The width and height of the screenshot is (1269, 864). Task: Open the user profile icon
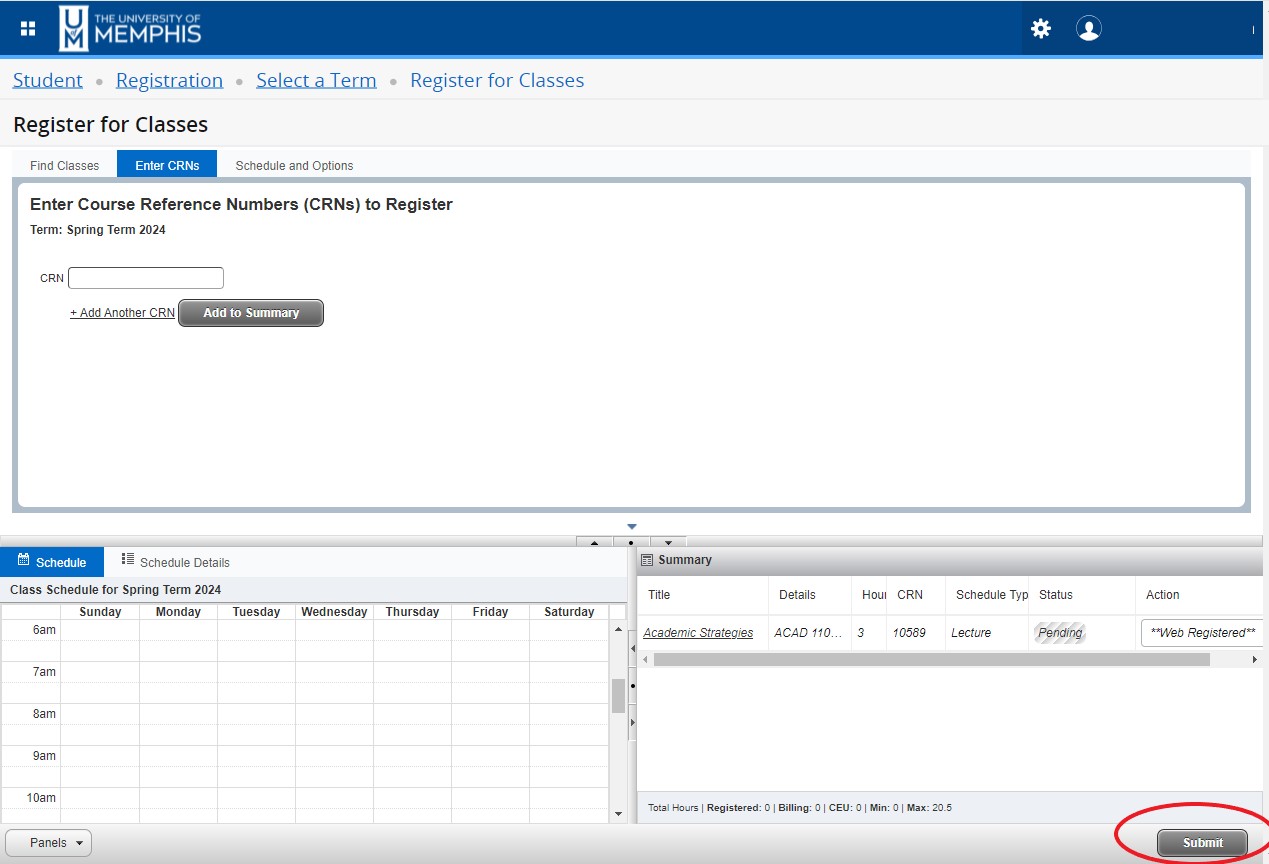pyautogui.click(x=1088, y=28)
